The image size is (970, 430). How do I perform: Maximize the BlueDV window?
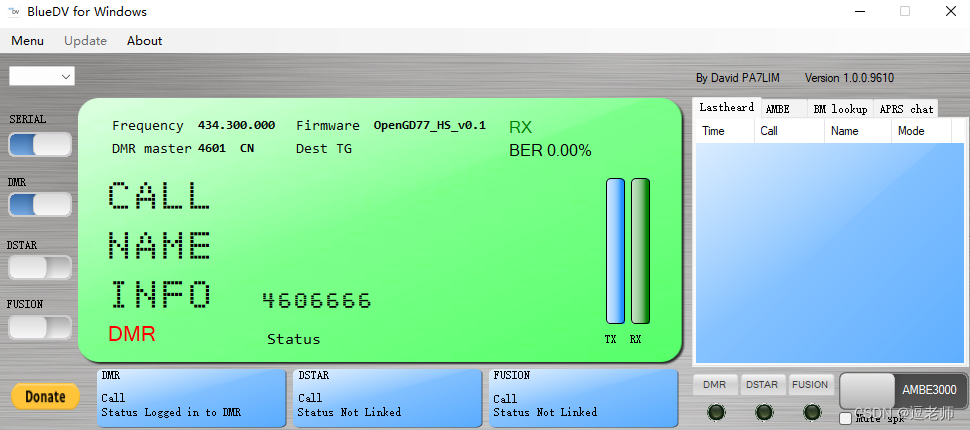coord(905,11)
